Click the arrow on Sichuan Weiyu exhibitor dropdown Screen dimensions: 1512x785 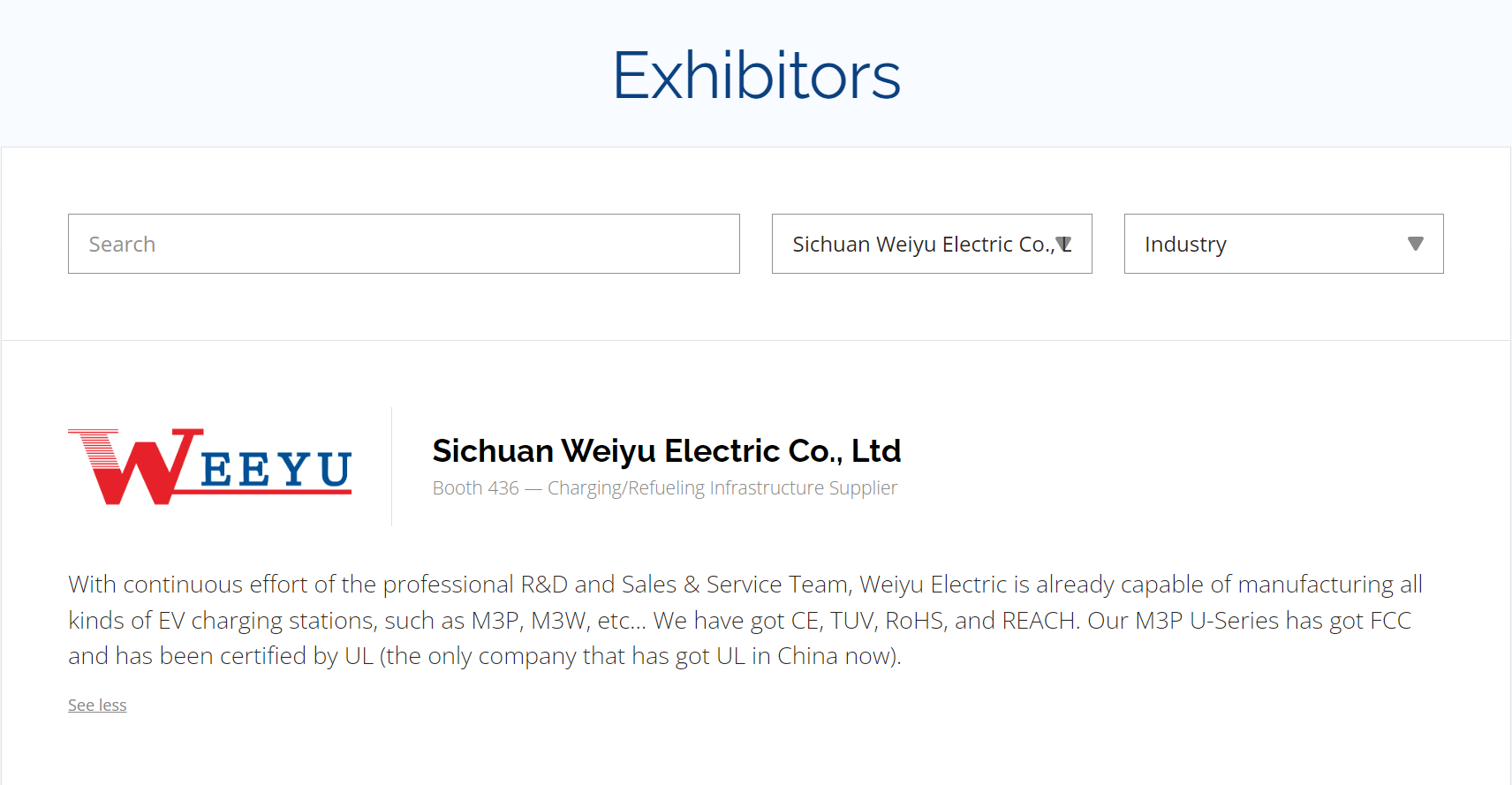click(1064, 244)
